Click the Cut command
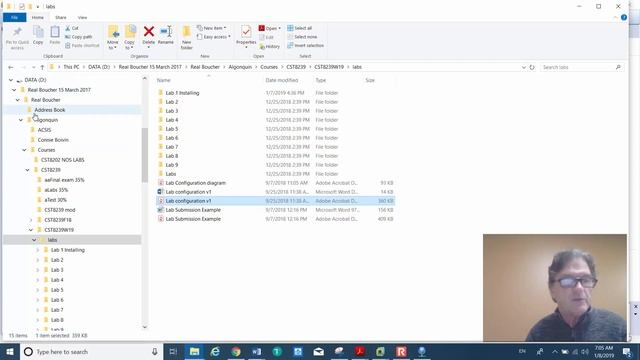The width and height of the screenshot is (640, 360). pos(72,28)
